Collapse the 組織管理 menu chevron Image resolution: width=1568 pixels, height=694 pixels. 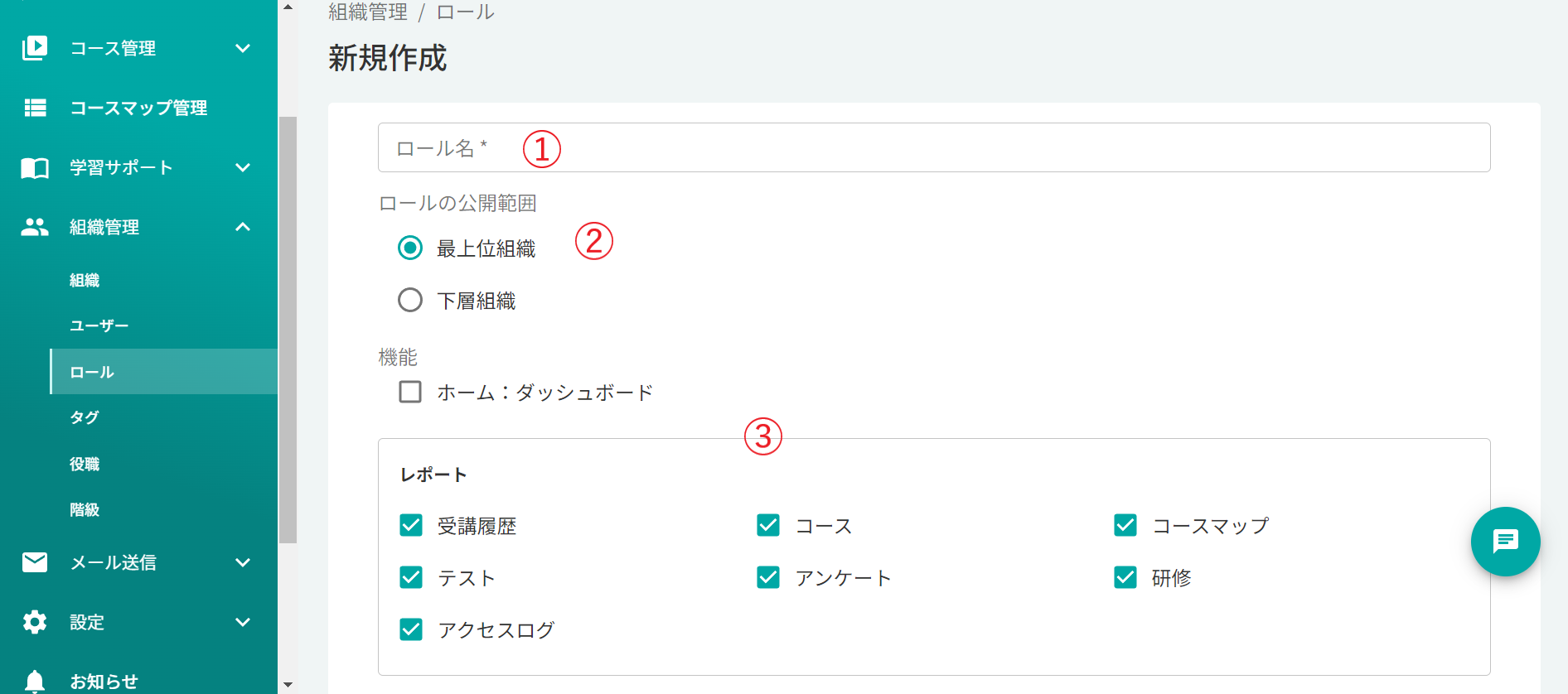243,227
